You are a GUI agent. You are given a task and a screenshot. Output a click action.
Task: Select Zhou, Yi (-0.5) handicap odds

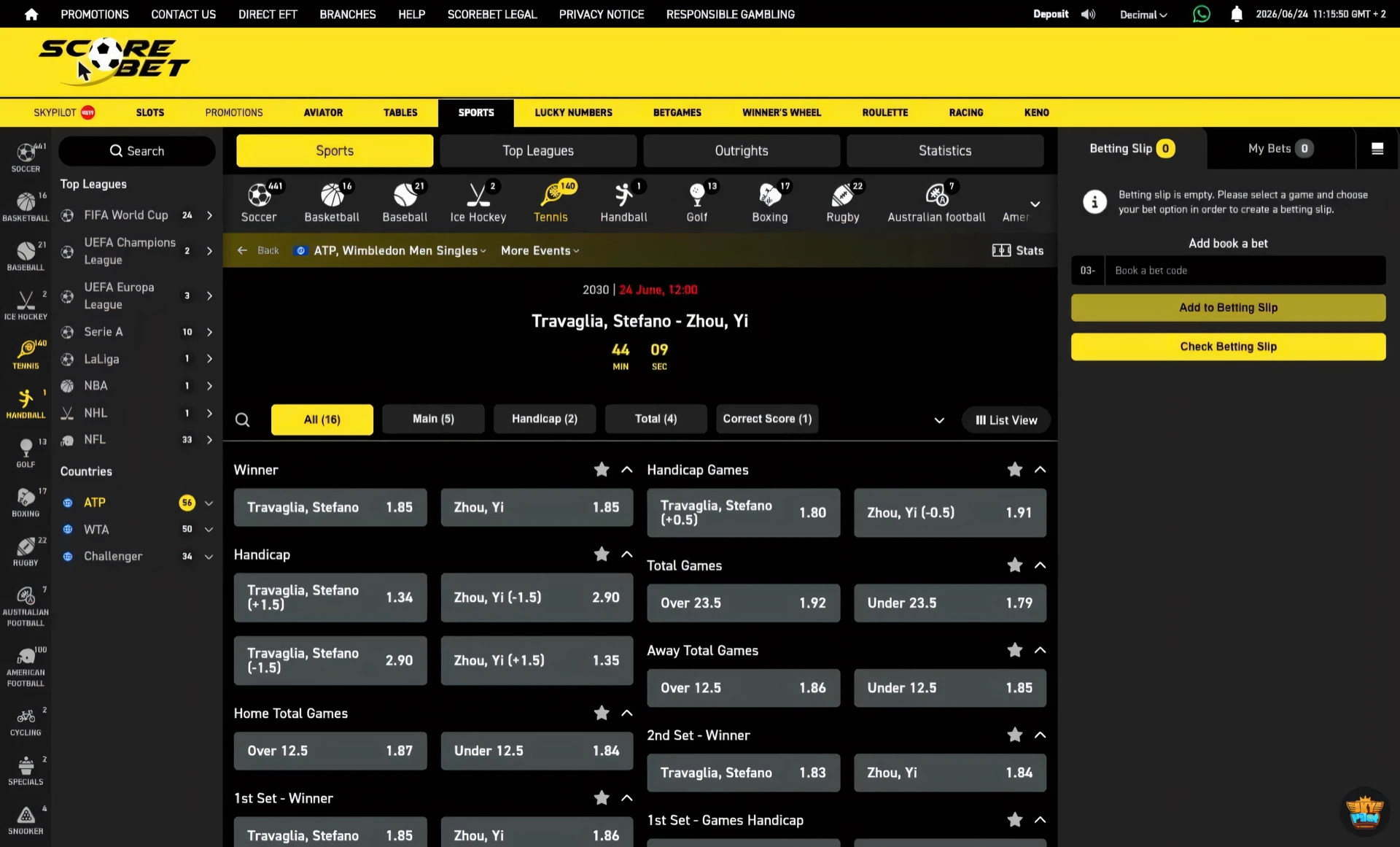coord(950,512)
